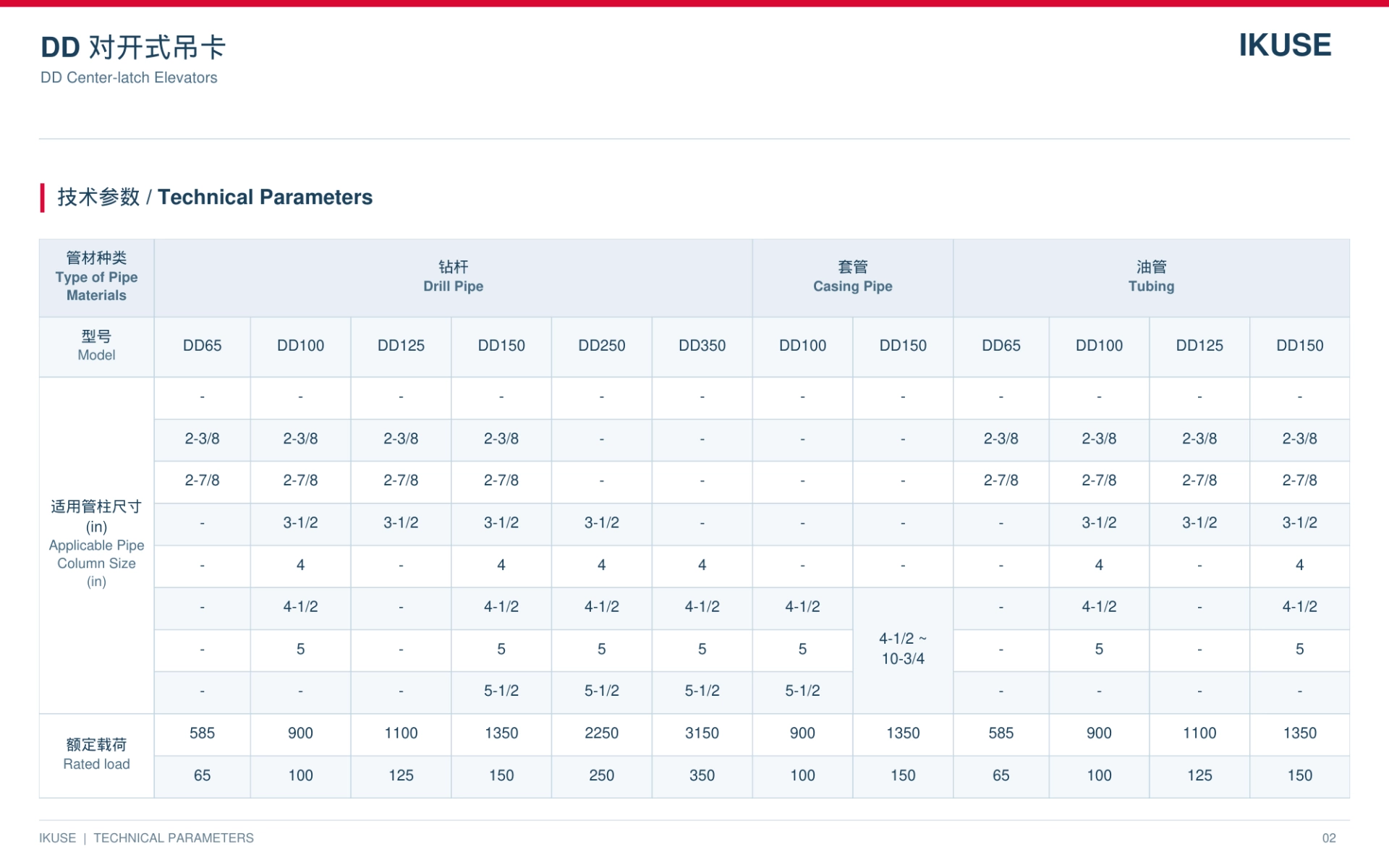Click the DD Center-latch Elevators subtitle
The image size is (1389, 868).
coord(129,77)
